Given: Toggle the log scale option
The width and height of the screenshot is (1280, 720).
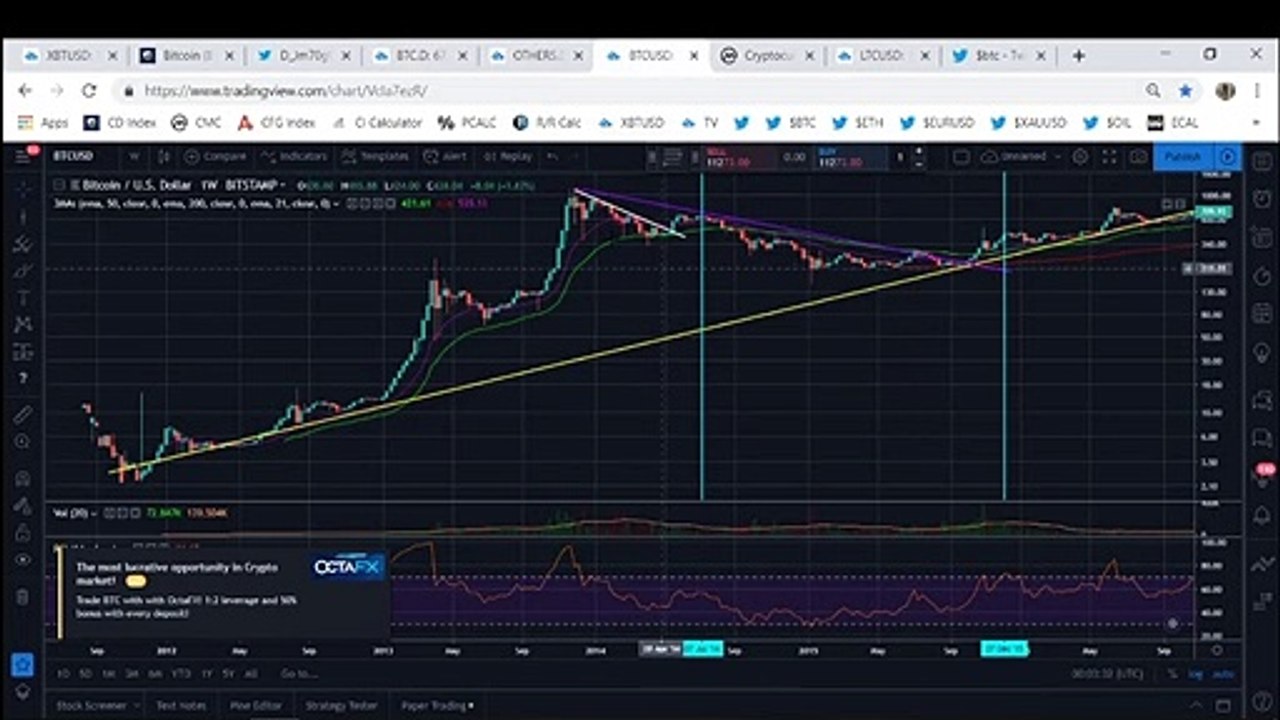Looking at the screenshot, I should tap(1196, 674).
